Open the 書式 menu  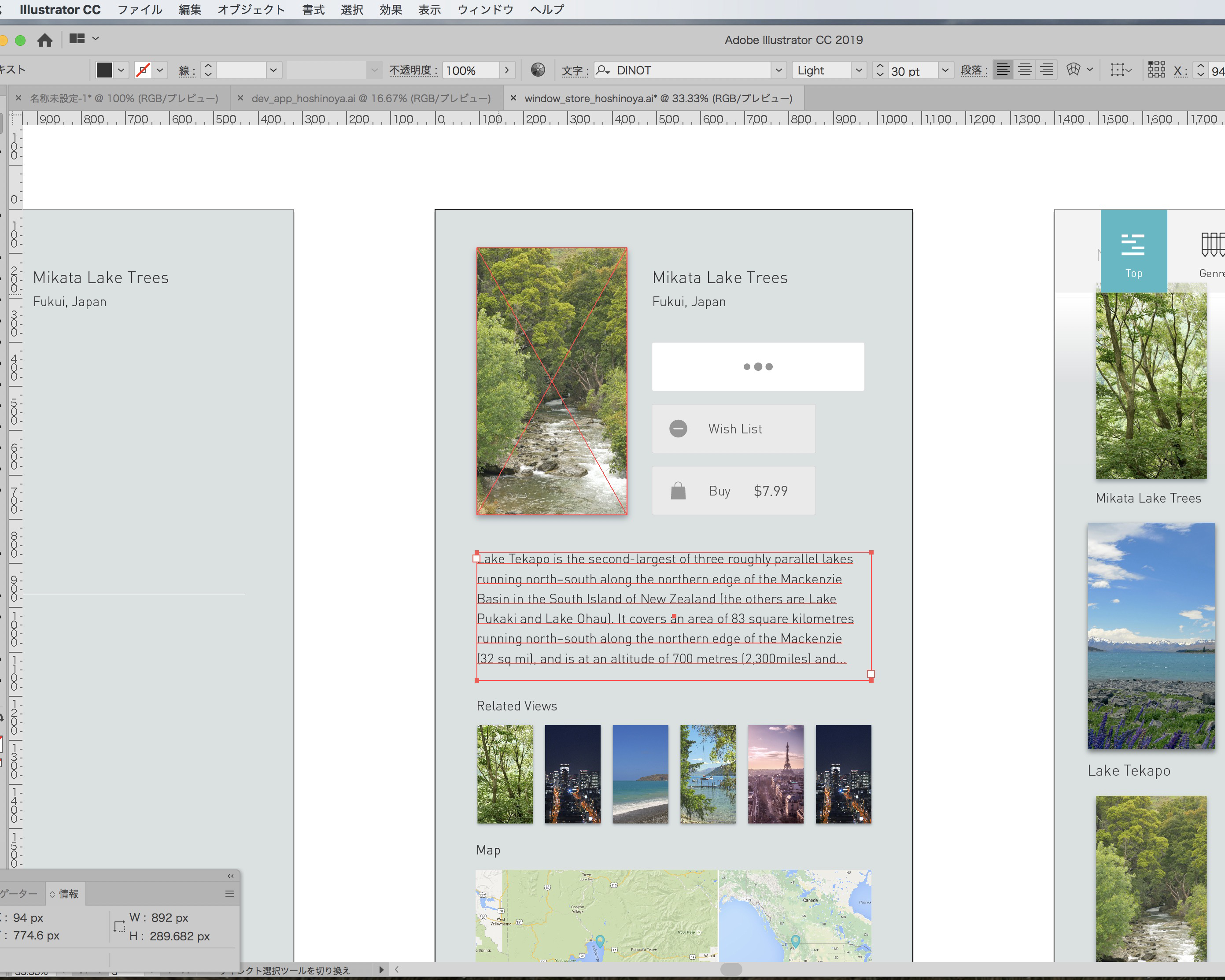(313, 10)
